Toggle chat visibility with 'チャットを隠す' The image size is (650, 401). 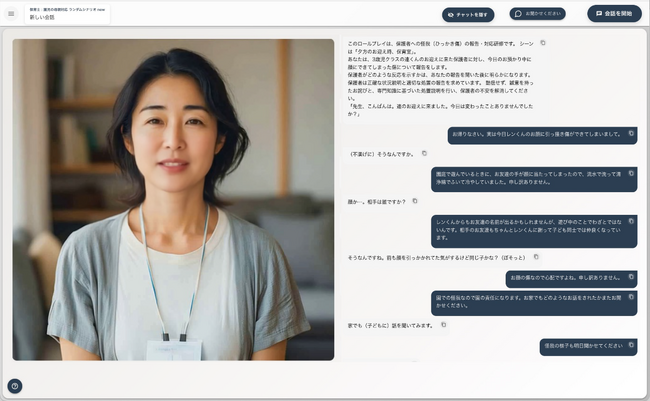coord(468,14)
